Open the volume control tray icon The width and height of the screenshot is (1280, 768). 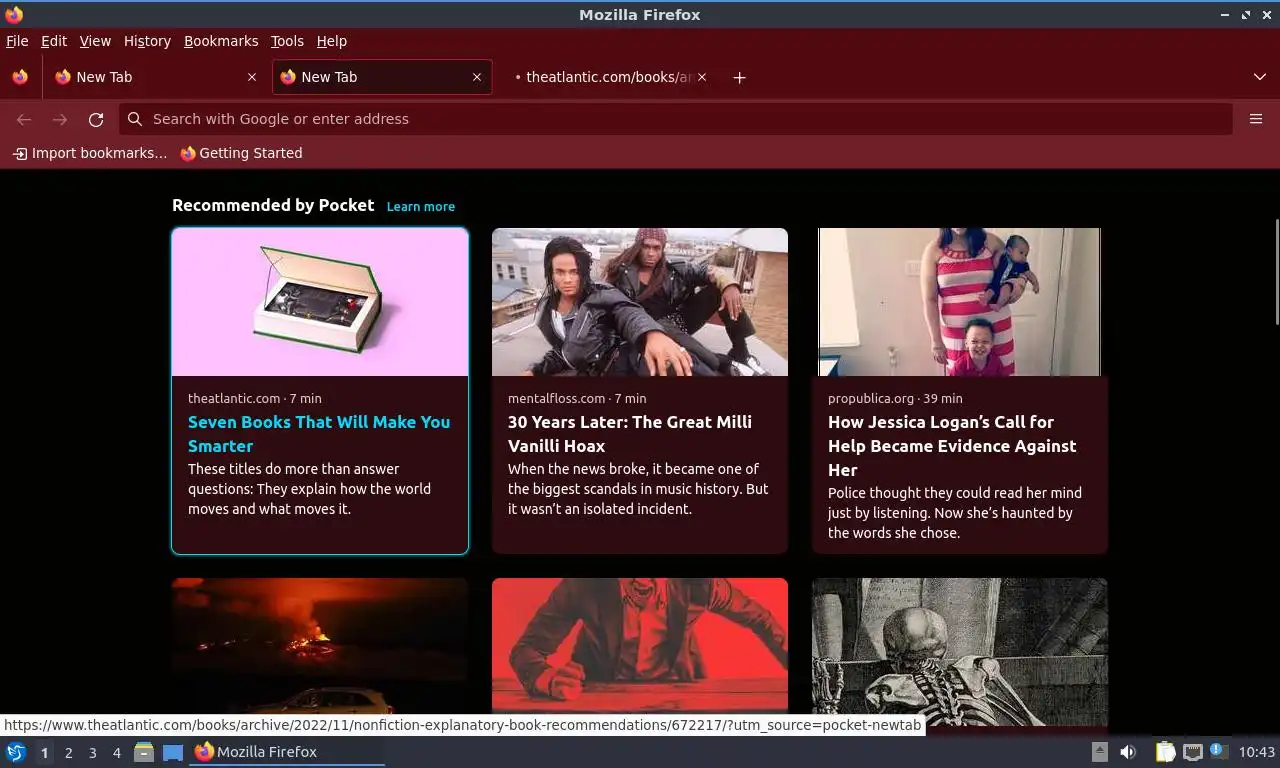pos(1128,752)
